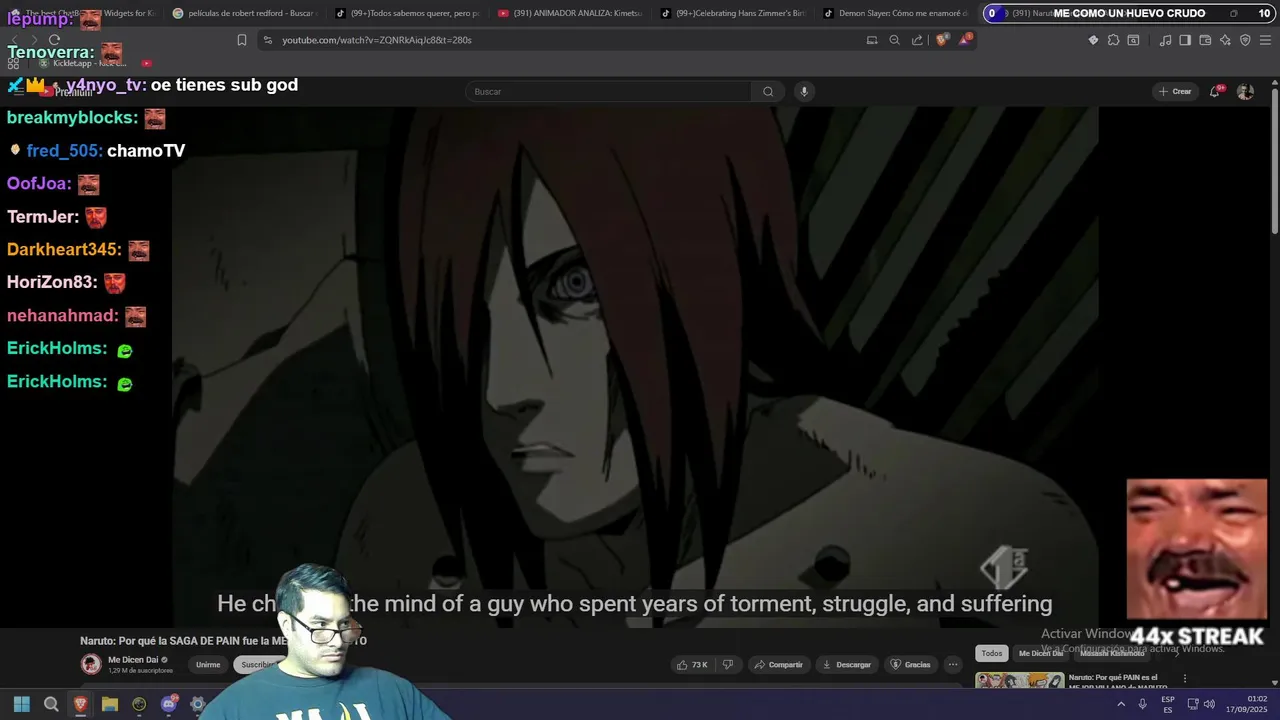Click chat username fred_505
Viewport: 1280px width, 720px height.
coord(64,151)
